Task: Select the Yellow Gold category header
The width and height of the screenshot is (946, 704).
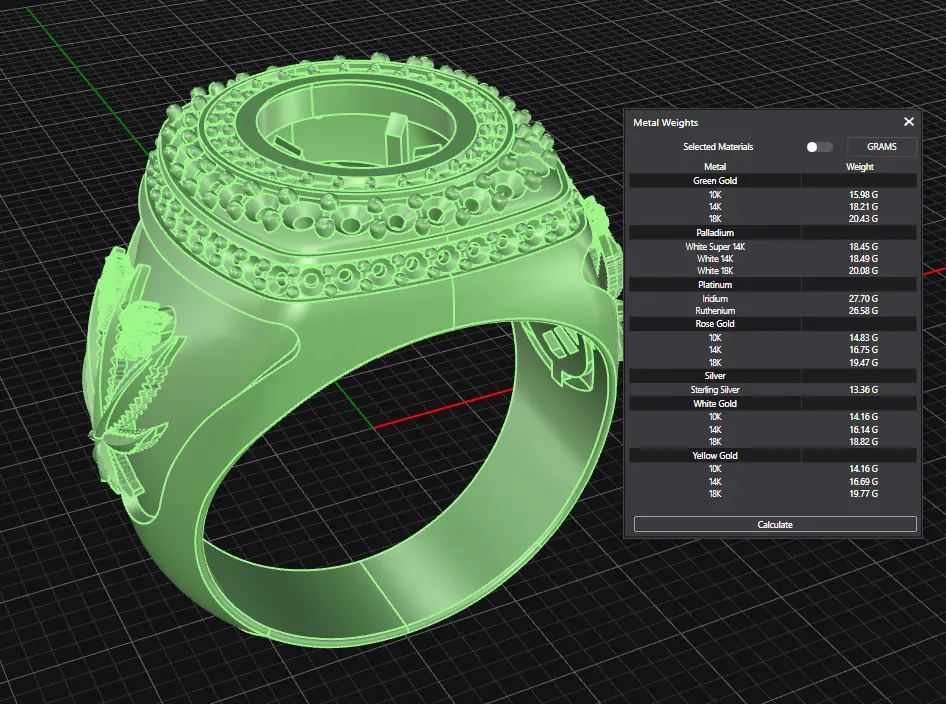Action: 715,455
